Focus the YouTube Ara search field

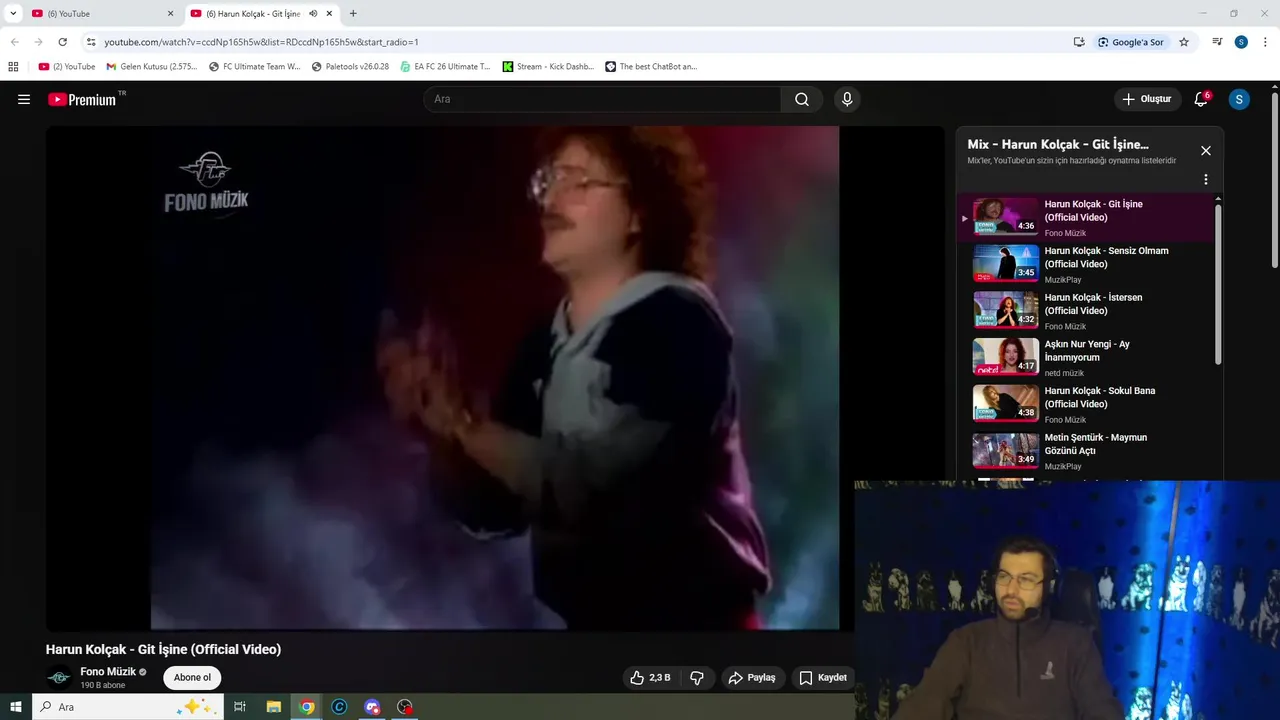[x=602, y=99]
